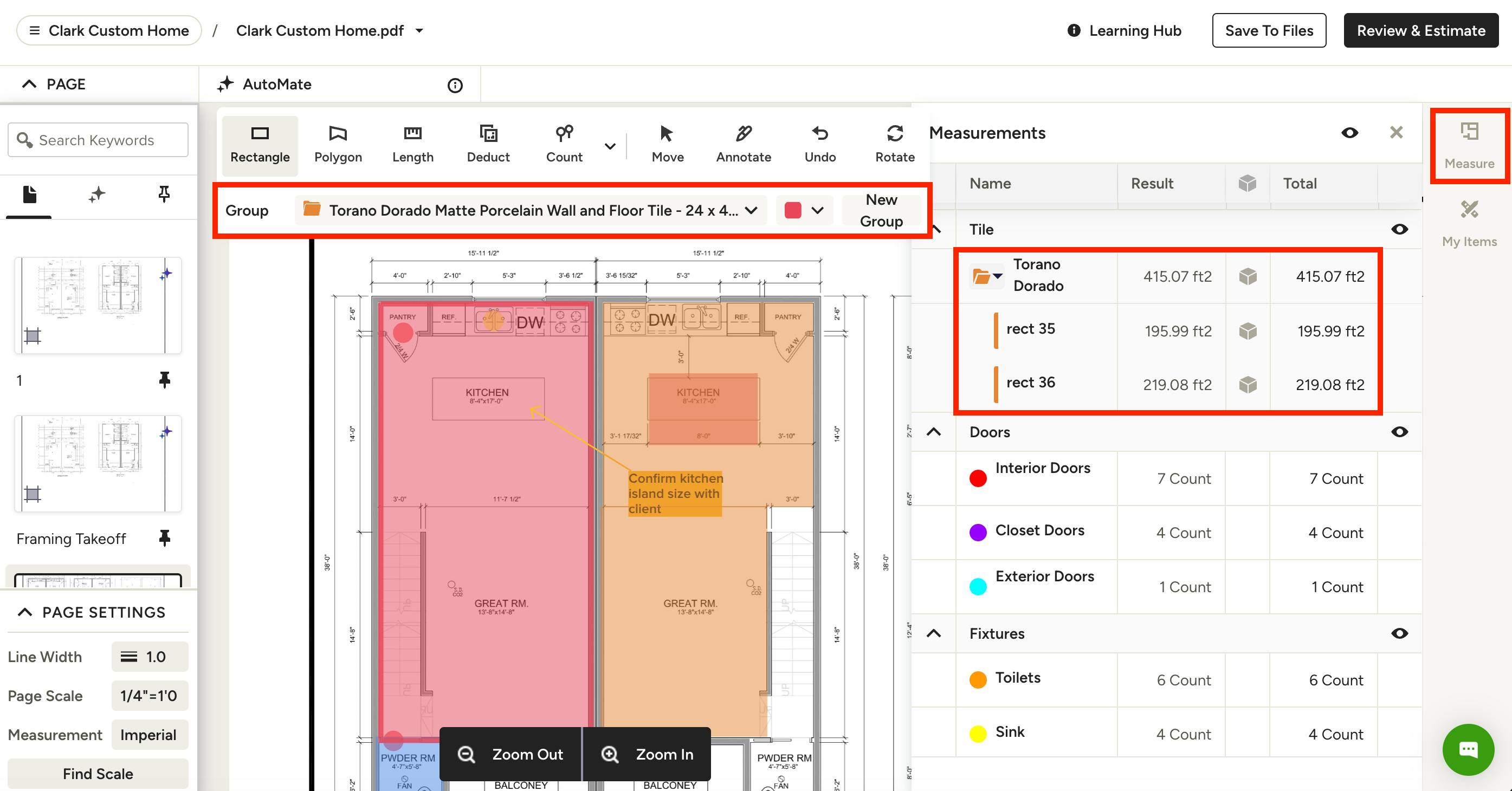Open the group color dropdown
The image size is (1512, 791).
[804, 210]
